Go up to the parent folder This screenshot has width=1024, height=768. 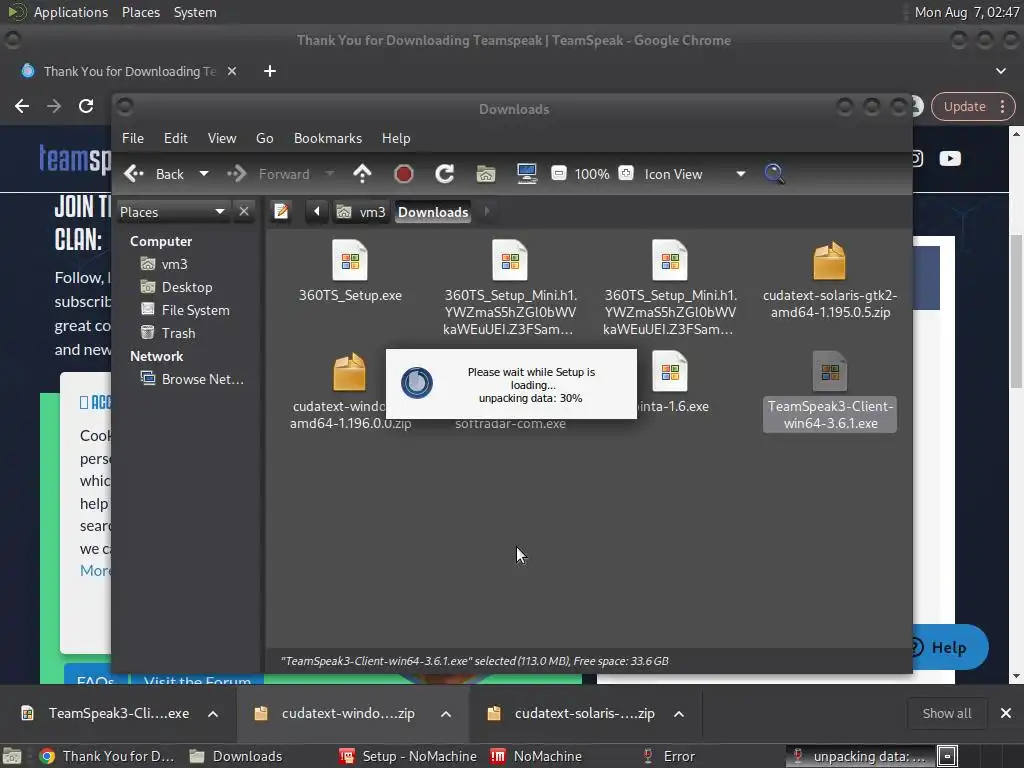[362, 174]
